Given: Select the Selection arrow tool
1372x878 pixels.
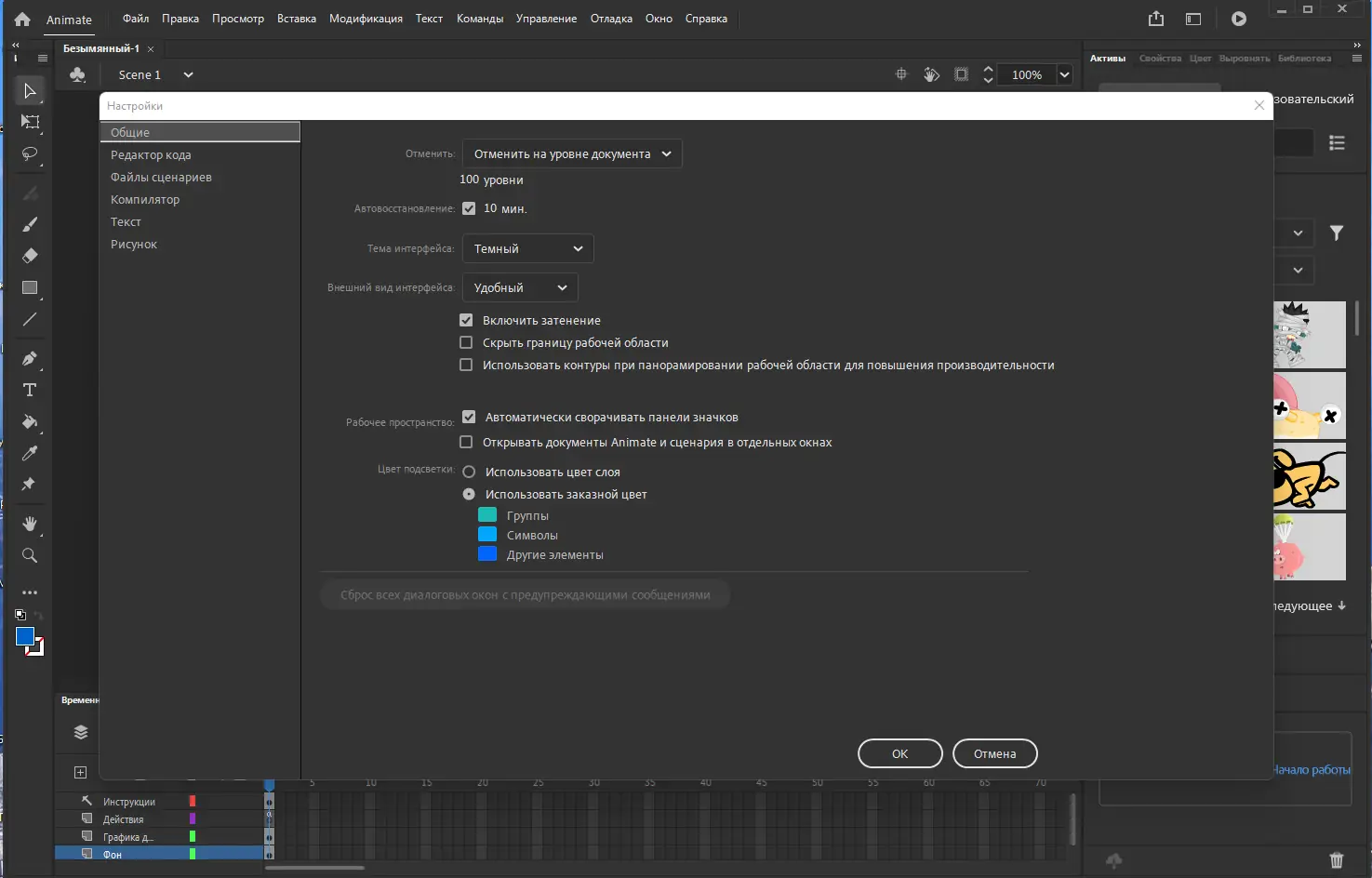Looking at the screenshot, I should coord(30,90).
